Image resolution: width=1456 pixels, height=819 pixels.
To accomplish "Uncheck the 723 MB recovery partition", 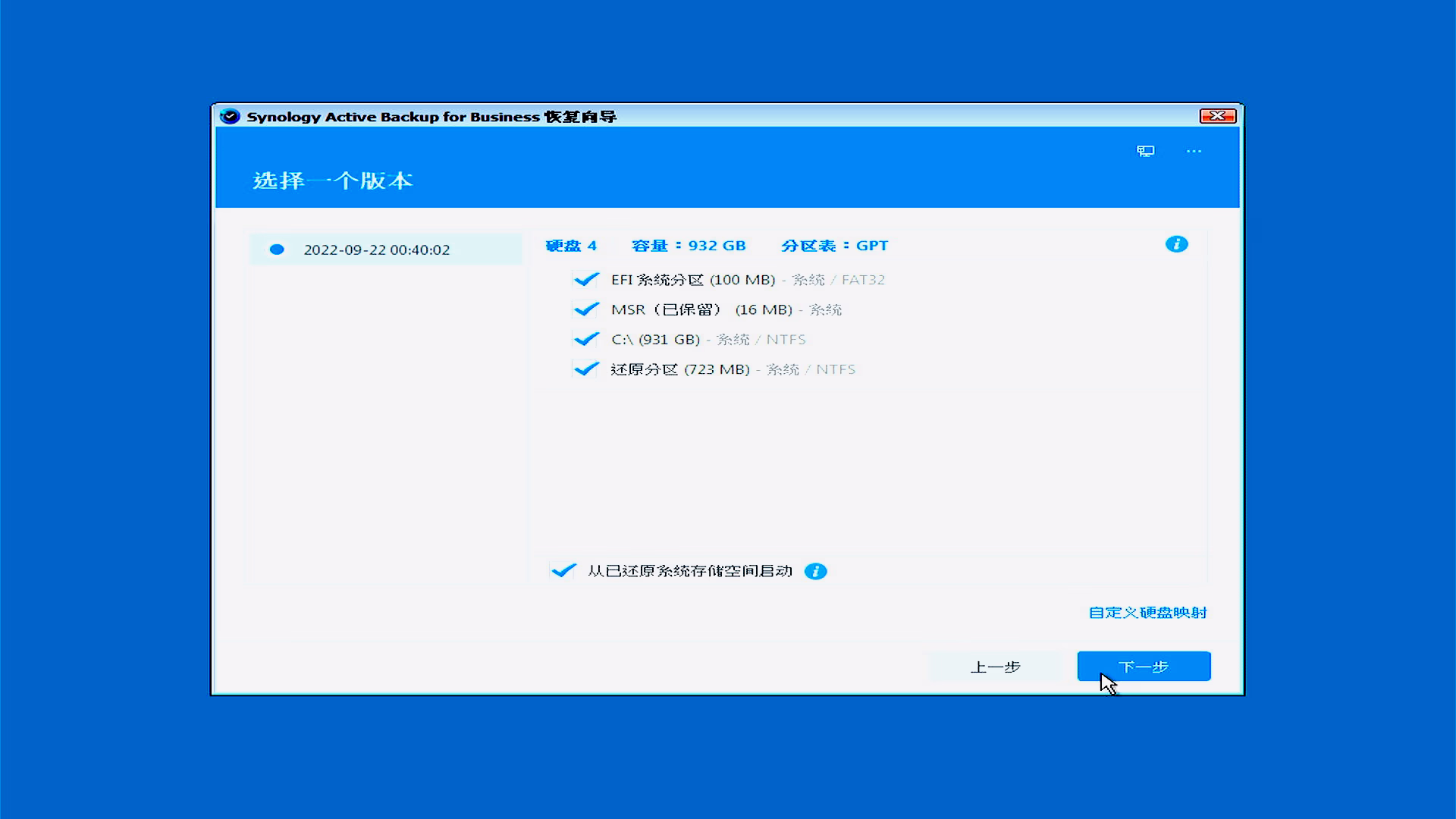I will pos(586,369).
